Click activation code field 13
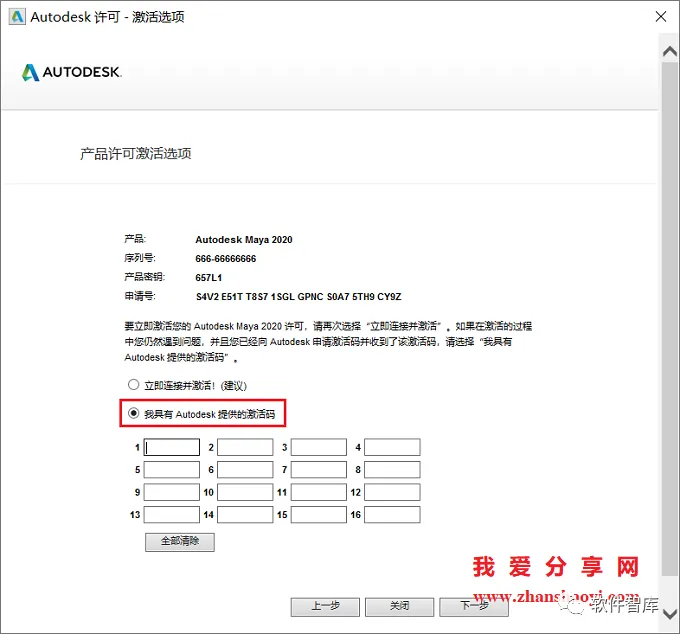 tap(172, 515)
